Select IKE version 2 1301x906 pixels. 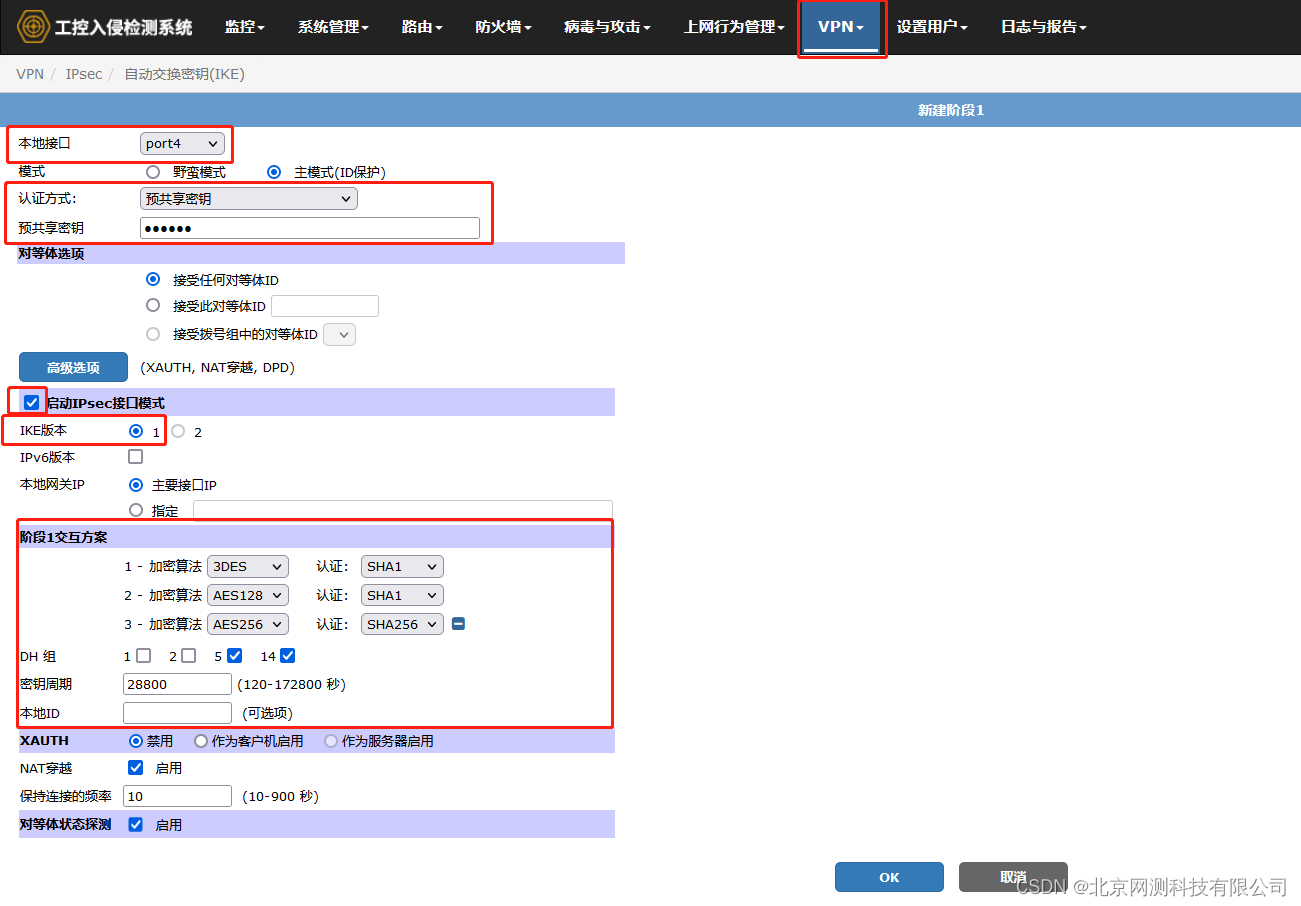[178, 431]
